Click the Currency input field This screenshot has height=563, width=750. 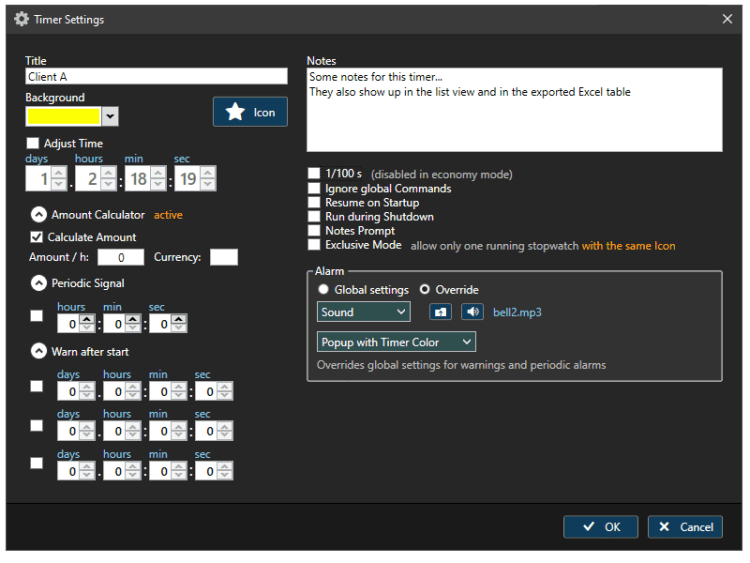[224, 257]
